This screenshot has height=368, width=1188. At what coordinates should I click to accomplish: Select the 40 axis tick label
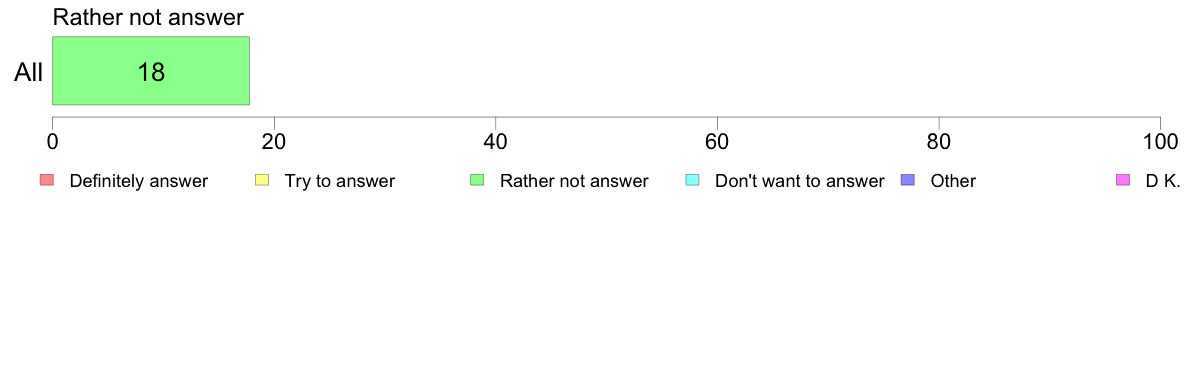(495, 141)
